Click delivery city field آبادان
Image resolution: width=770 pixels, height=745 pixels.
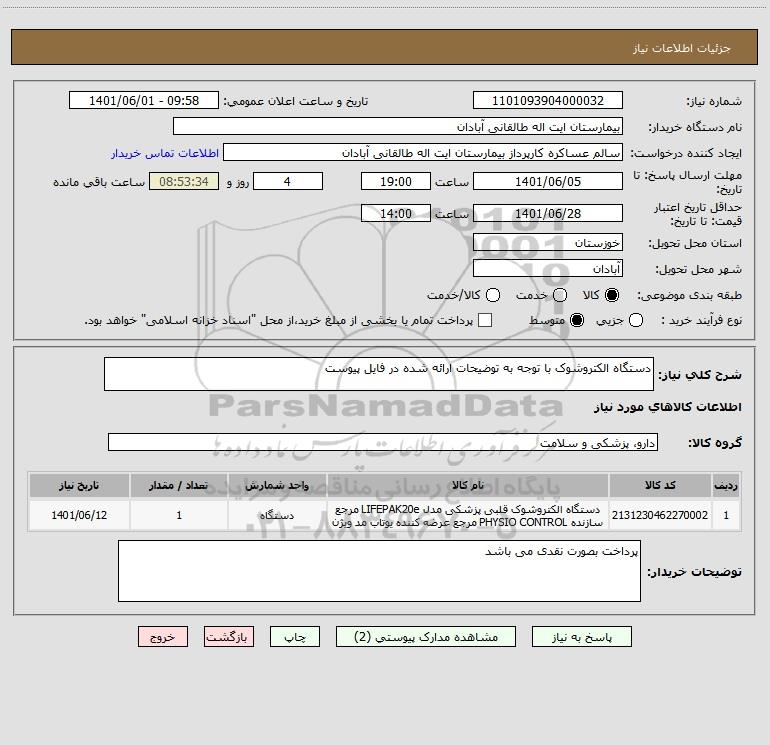[x=548, y=269]
